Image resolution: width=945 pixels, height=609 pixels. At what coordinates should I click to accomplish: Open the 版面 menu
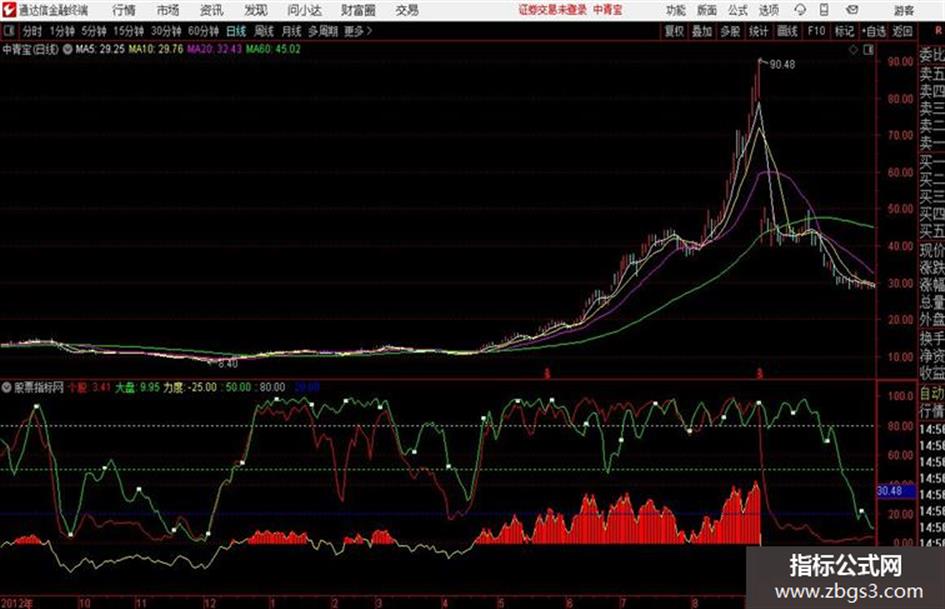706,10
